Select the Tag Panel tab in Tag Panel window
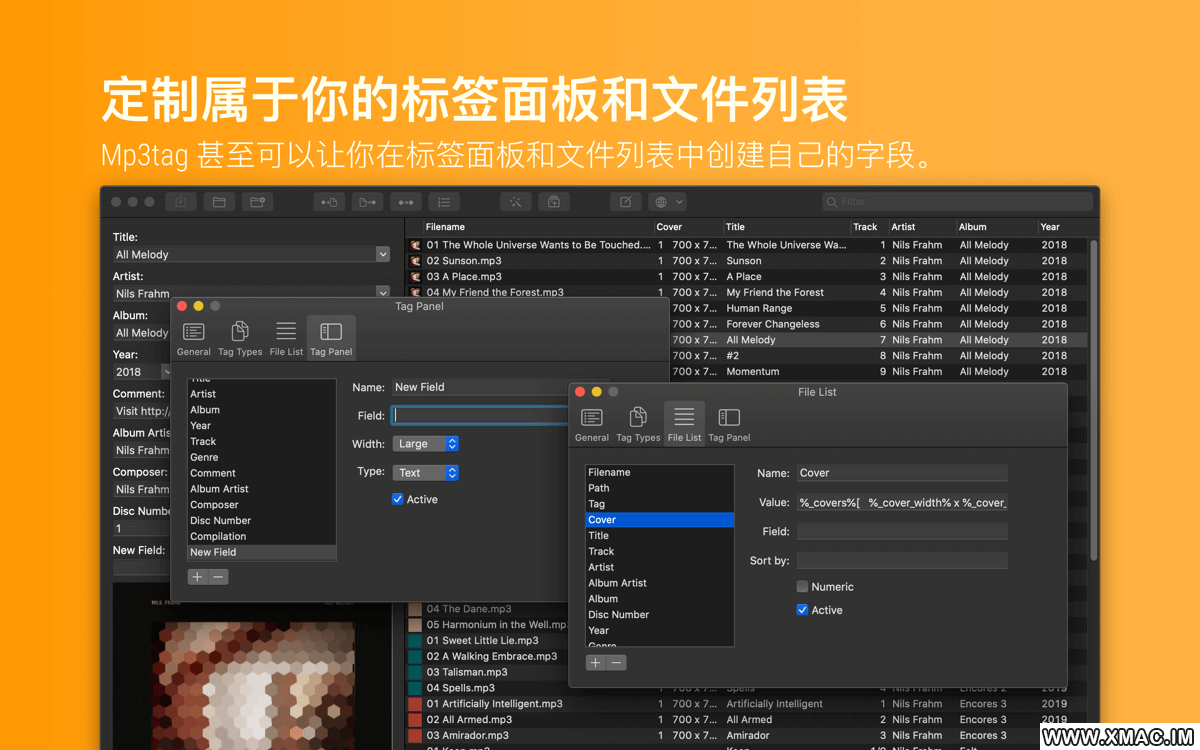This screenshot has width=1200, height=750. pos(331,339)
